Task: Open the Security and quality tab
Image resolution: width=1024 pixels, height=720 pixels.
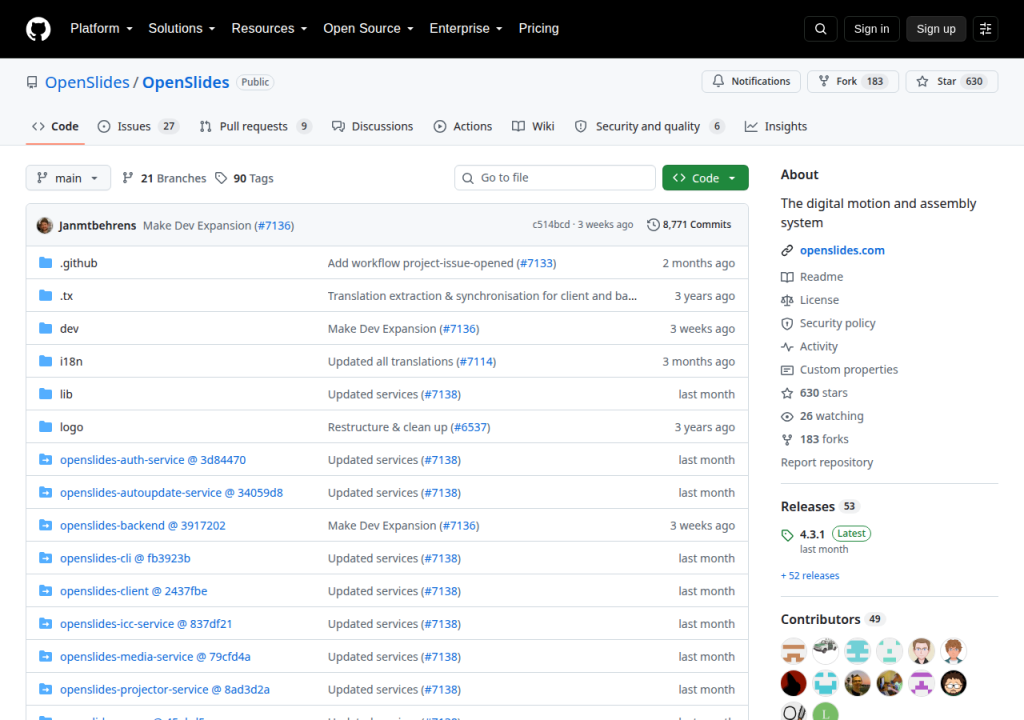Action: 648,126
